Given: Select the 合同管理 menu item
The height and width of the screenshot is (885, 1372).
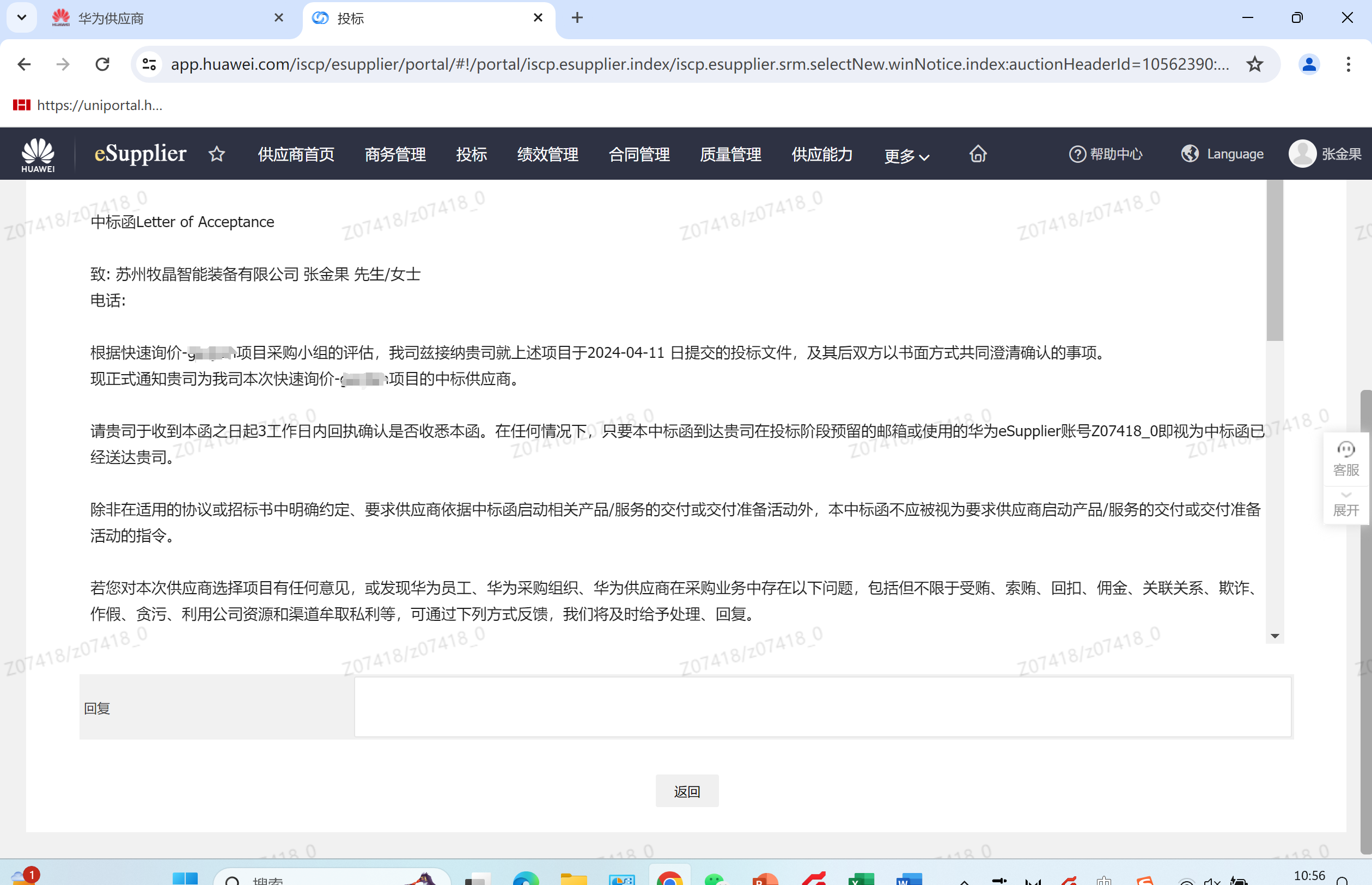Looking at the screenshot, I should 639,154.
